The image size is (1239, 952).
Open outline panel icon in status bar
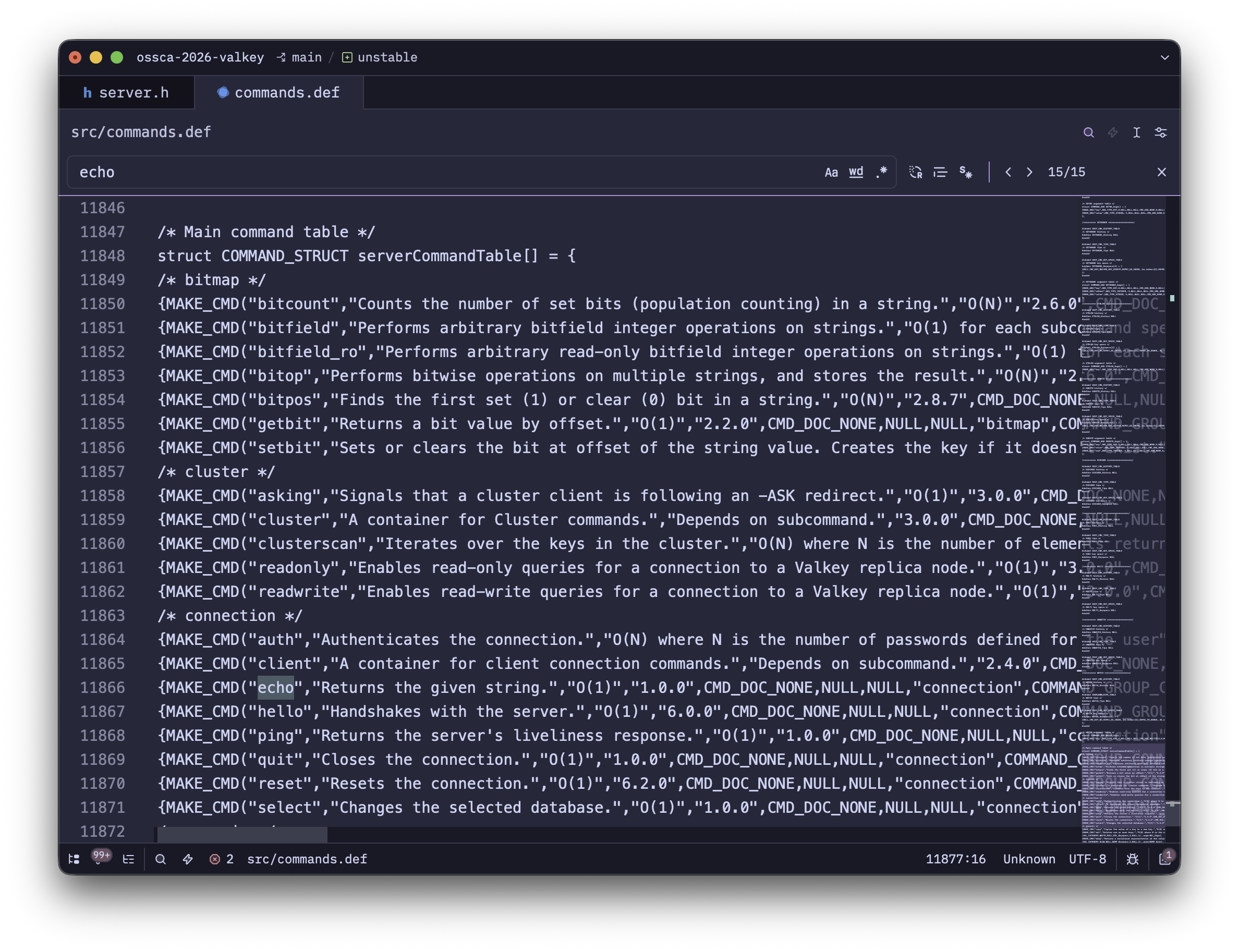[x=129, y=859]
